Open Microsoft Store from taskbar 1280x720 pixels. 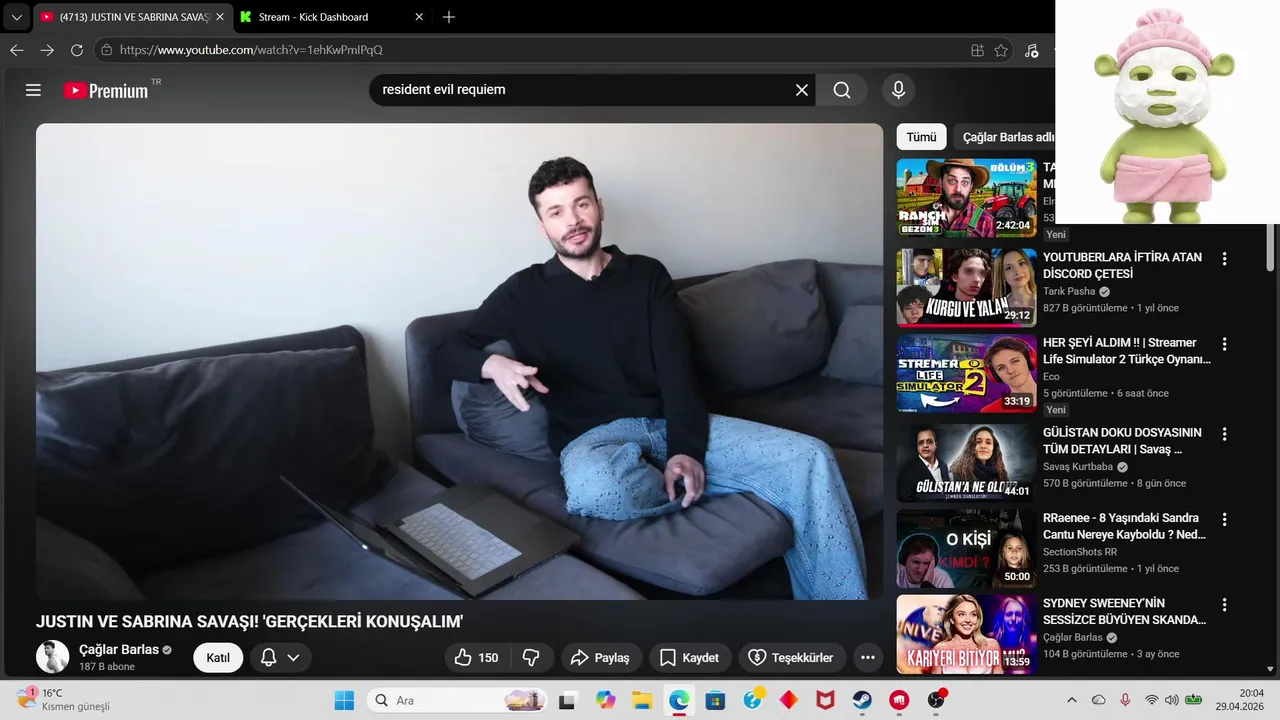(x=715, y=700)
